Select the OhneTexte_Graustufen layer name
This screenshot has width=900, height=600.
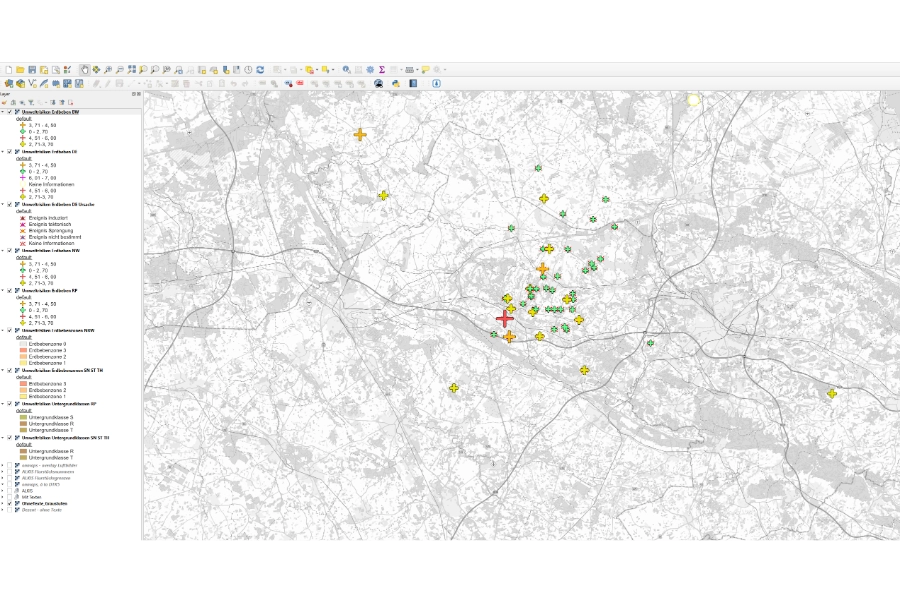click(44, 503)
